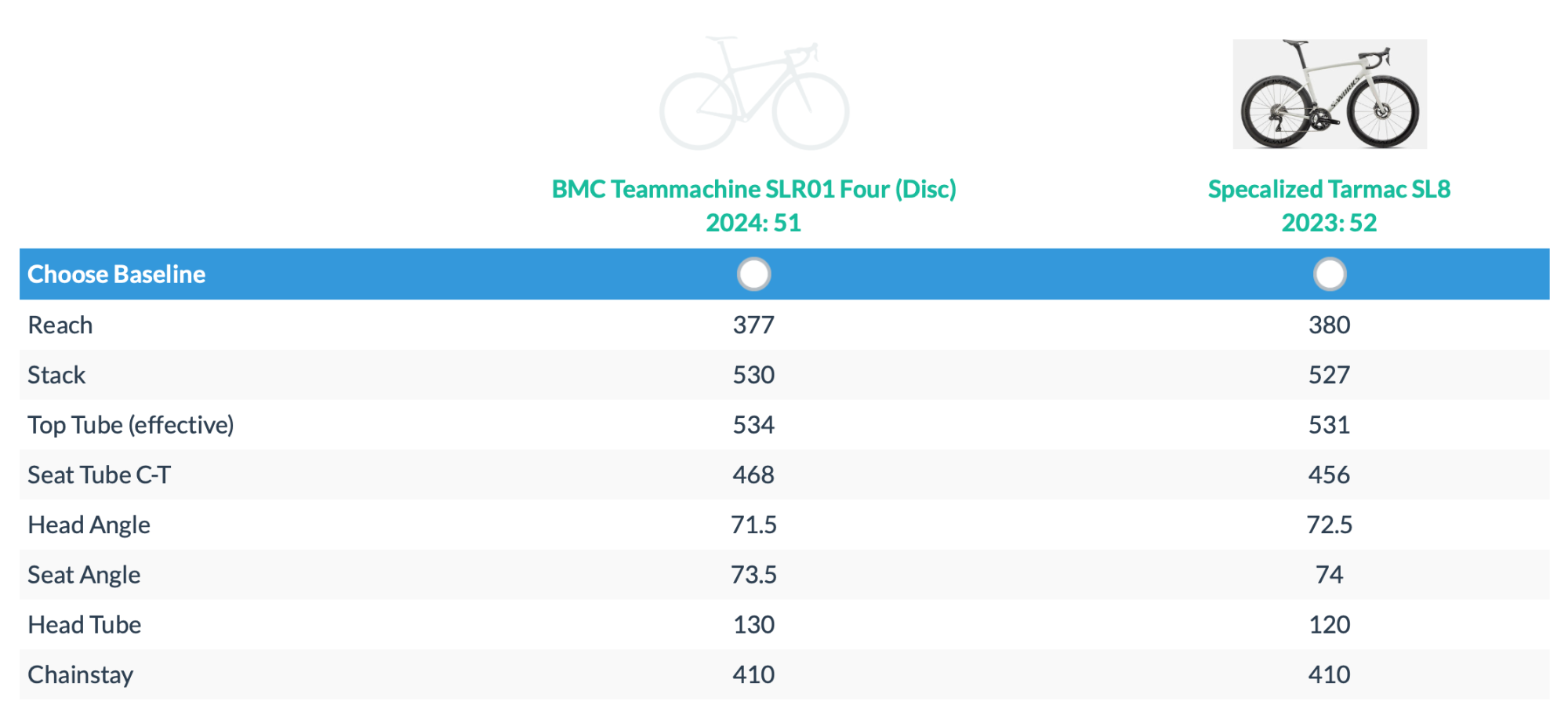
Task: Click the Reach row label
Action: tap(60, 325)
